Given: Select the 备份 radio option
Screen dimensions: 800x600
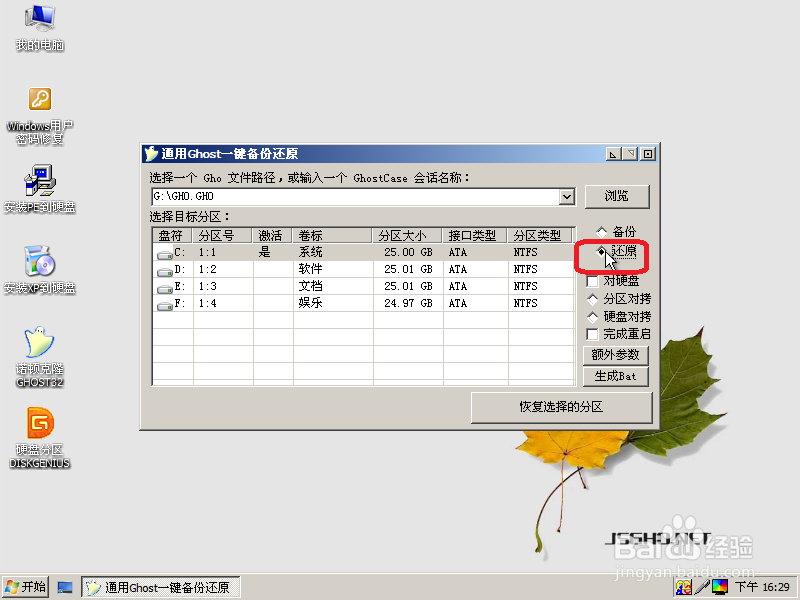Looking at the screenshot, I should [616, 232].
